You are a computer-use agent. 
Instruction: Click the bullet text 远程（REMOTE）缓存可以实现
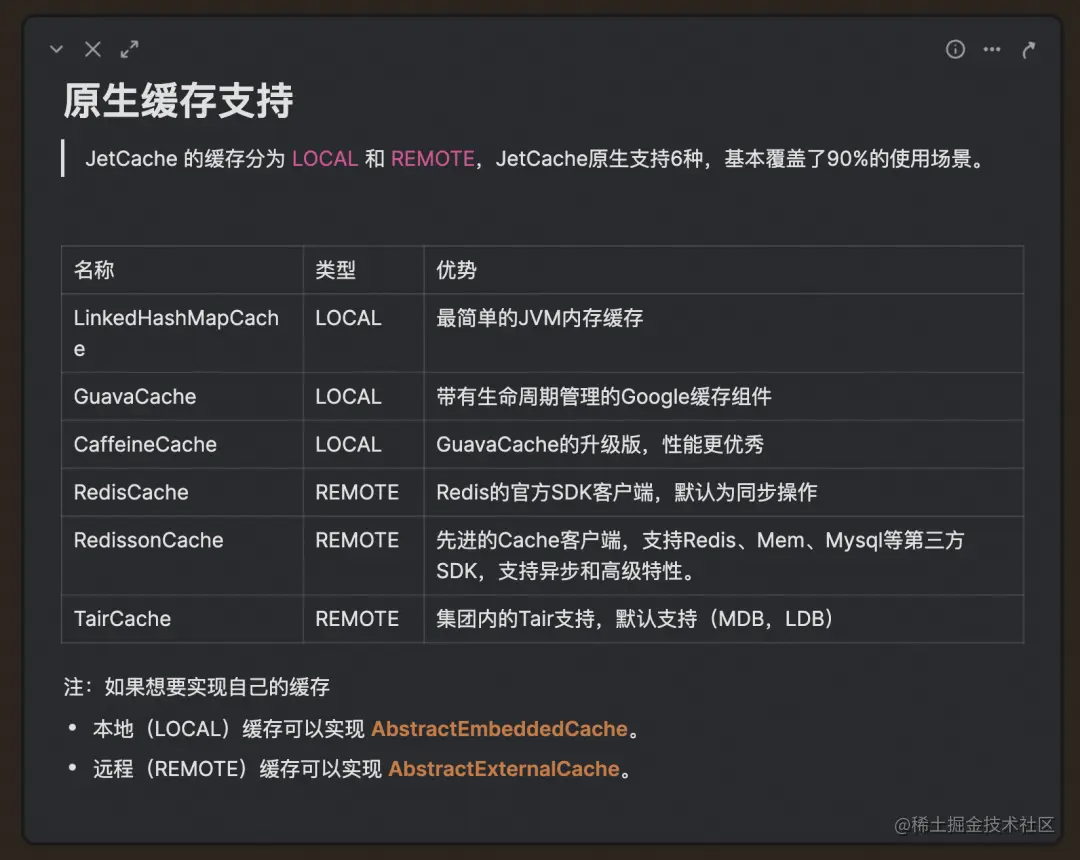(x=237, y=769)
